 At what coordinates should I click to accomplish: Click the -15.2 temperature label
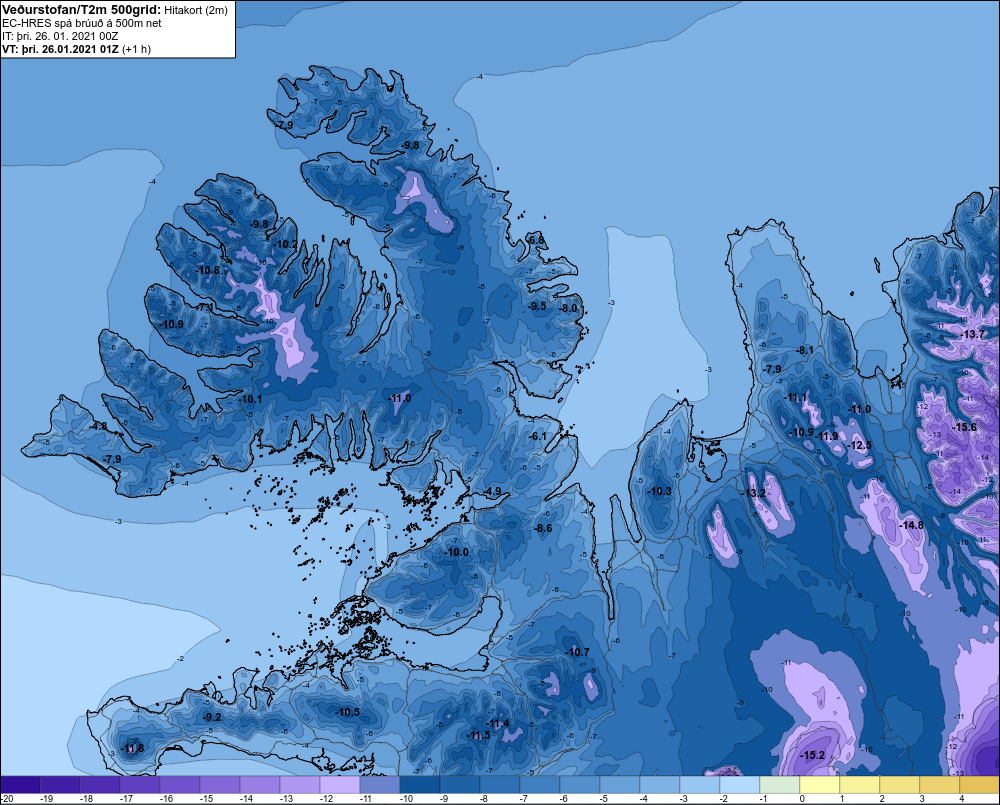point(813,755)
